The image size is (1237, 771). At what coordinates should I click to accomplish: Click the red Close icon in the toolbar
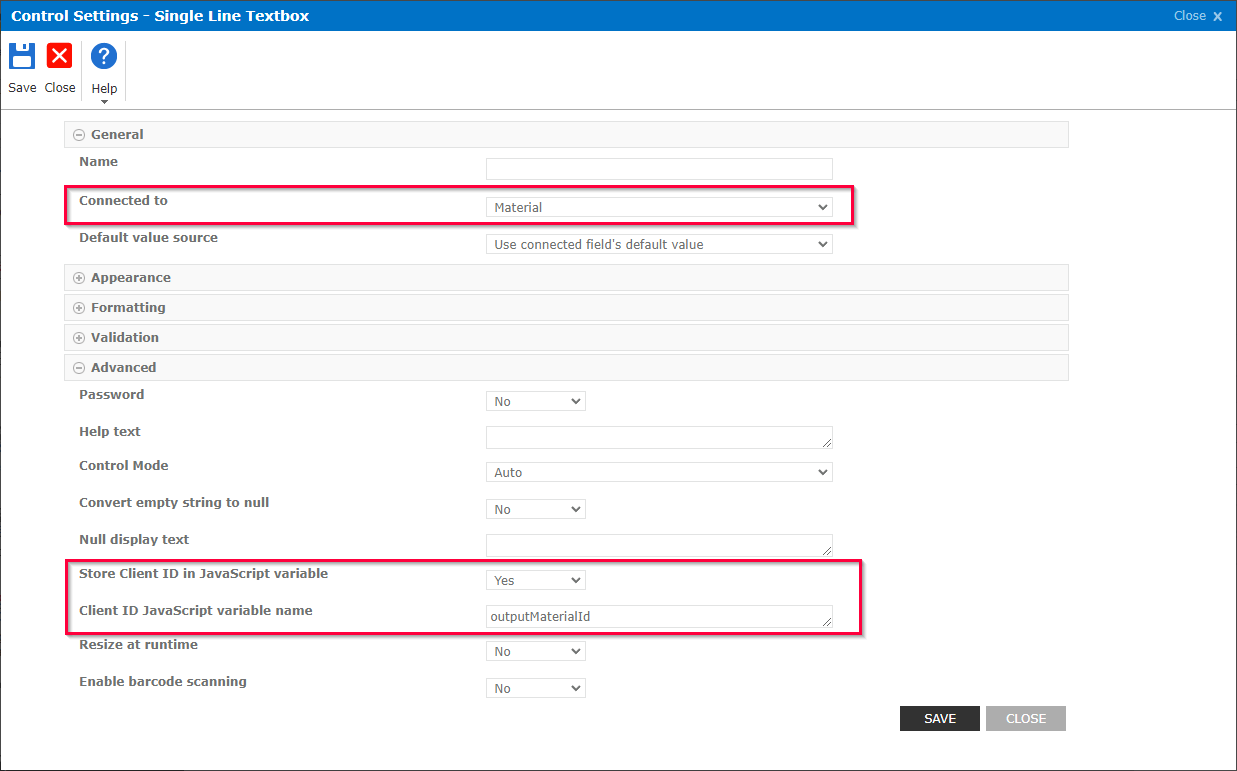59,57
